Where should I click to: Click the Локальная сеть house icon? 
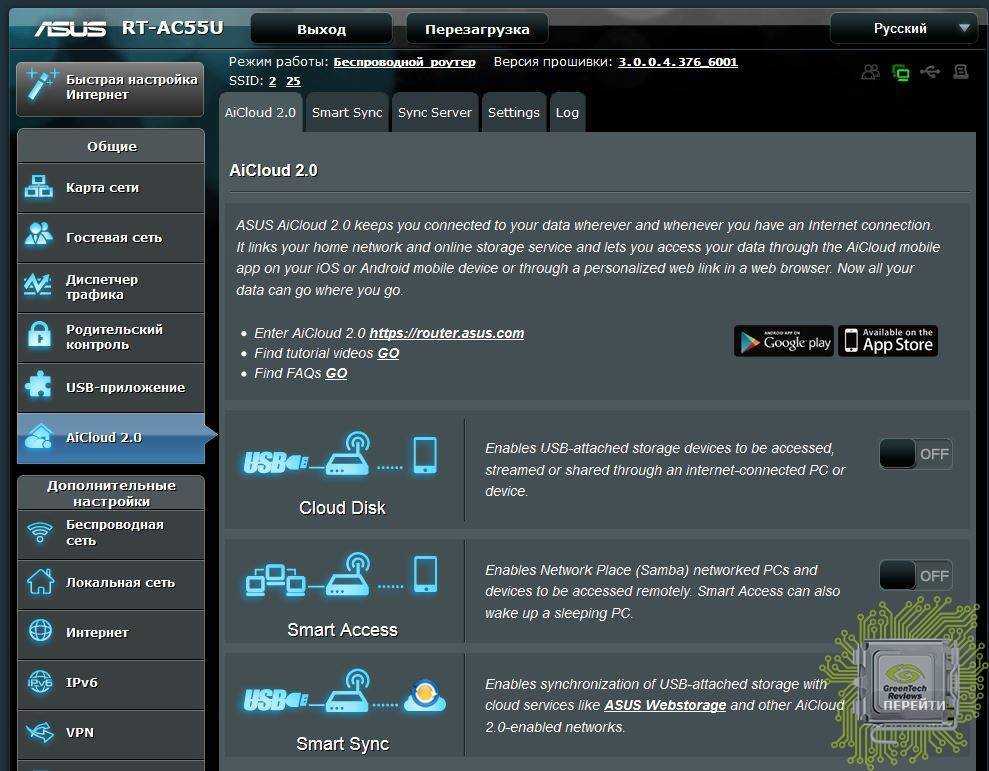[x=40, y=582]
